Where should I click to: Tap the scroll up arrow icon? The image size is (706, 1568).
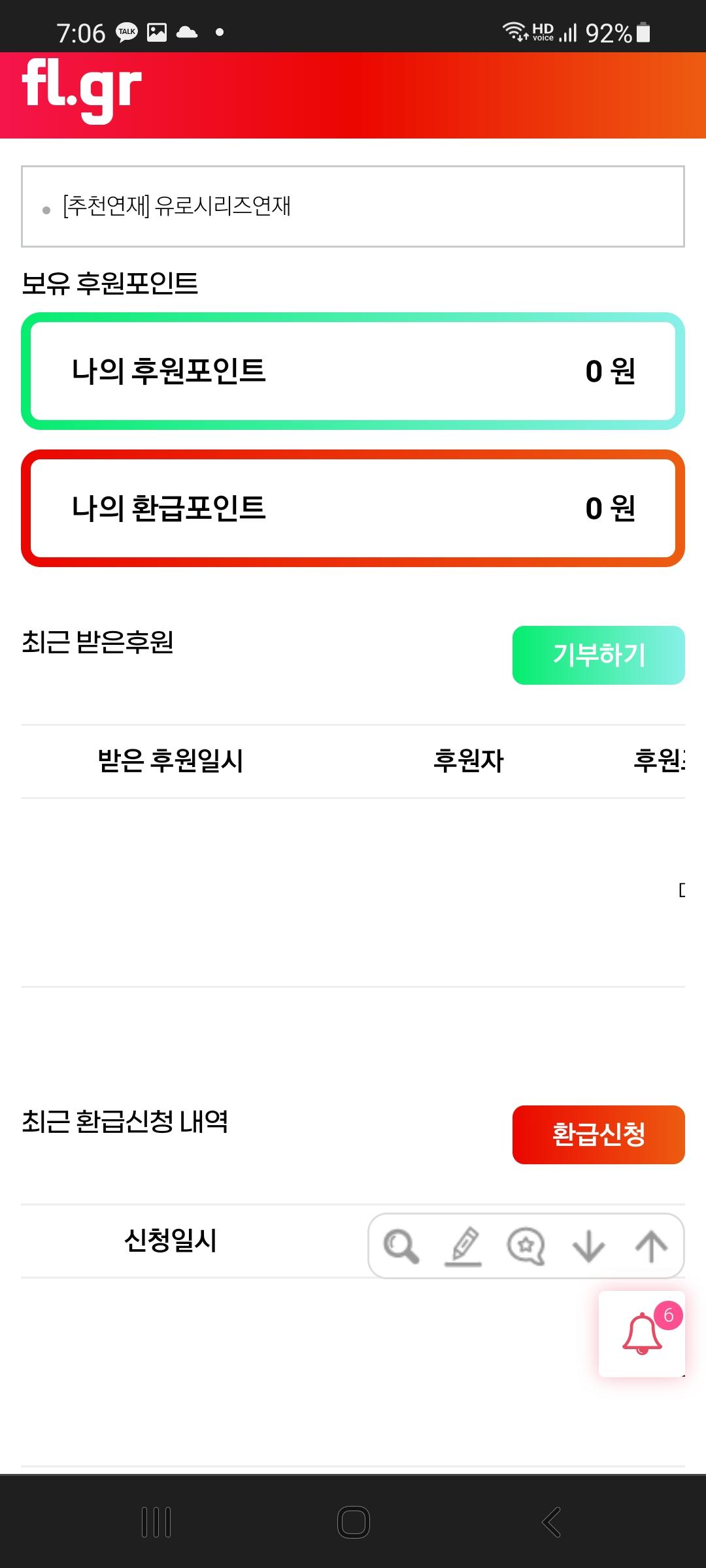651,1246
